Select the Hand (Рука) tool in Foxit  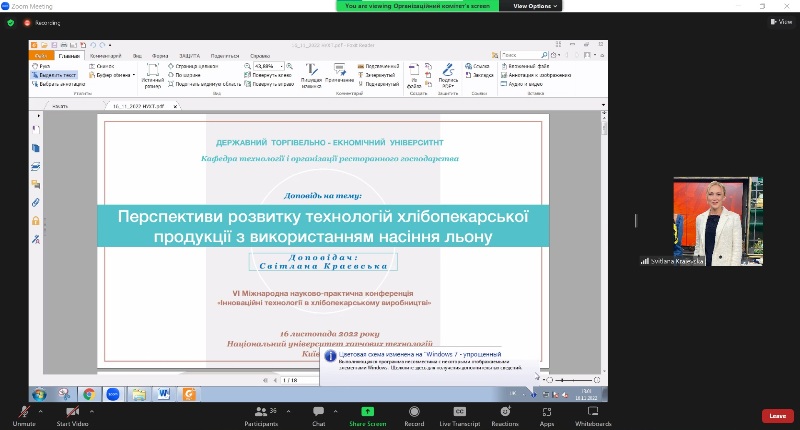tap(41, 66)
